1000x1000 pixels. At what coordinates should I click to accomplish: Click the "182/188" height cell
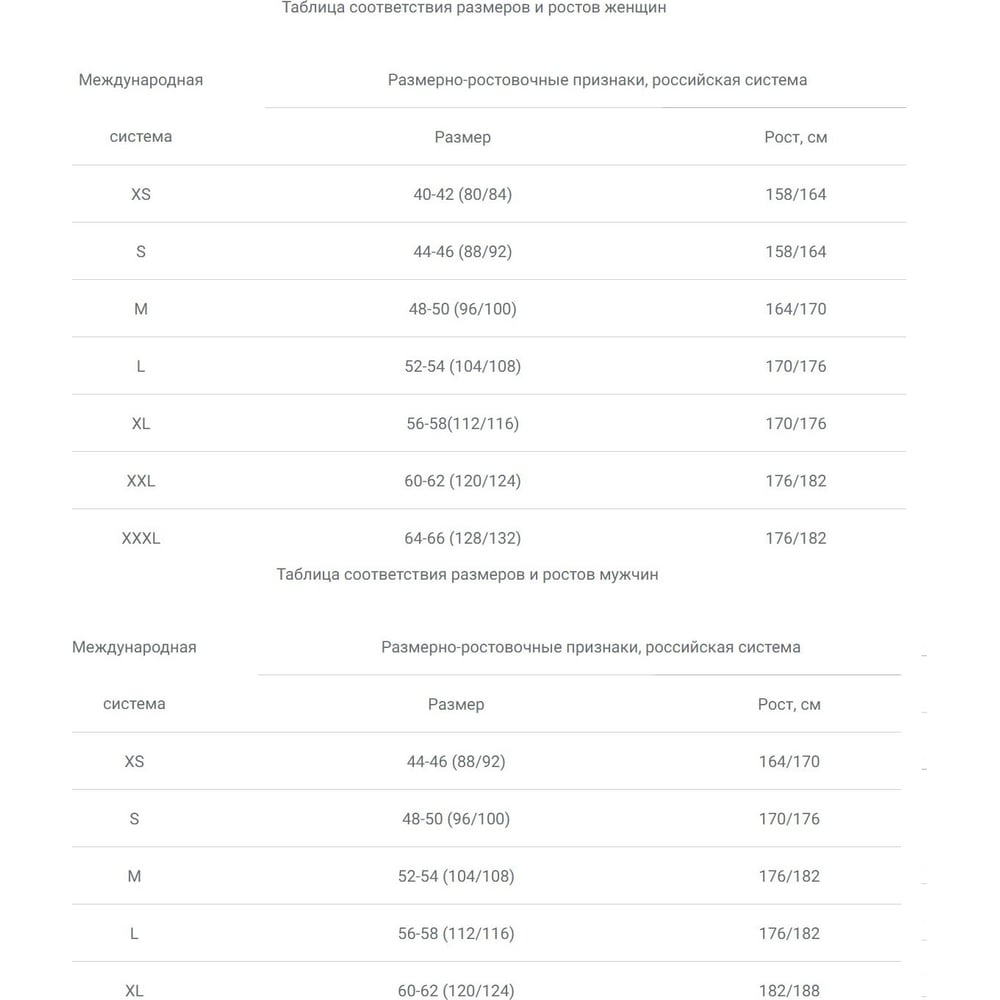[x=789, y=991]
